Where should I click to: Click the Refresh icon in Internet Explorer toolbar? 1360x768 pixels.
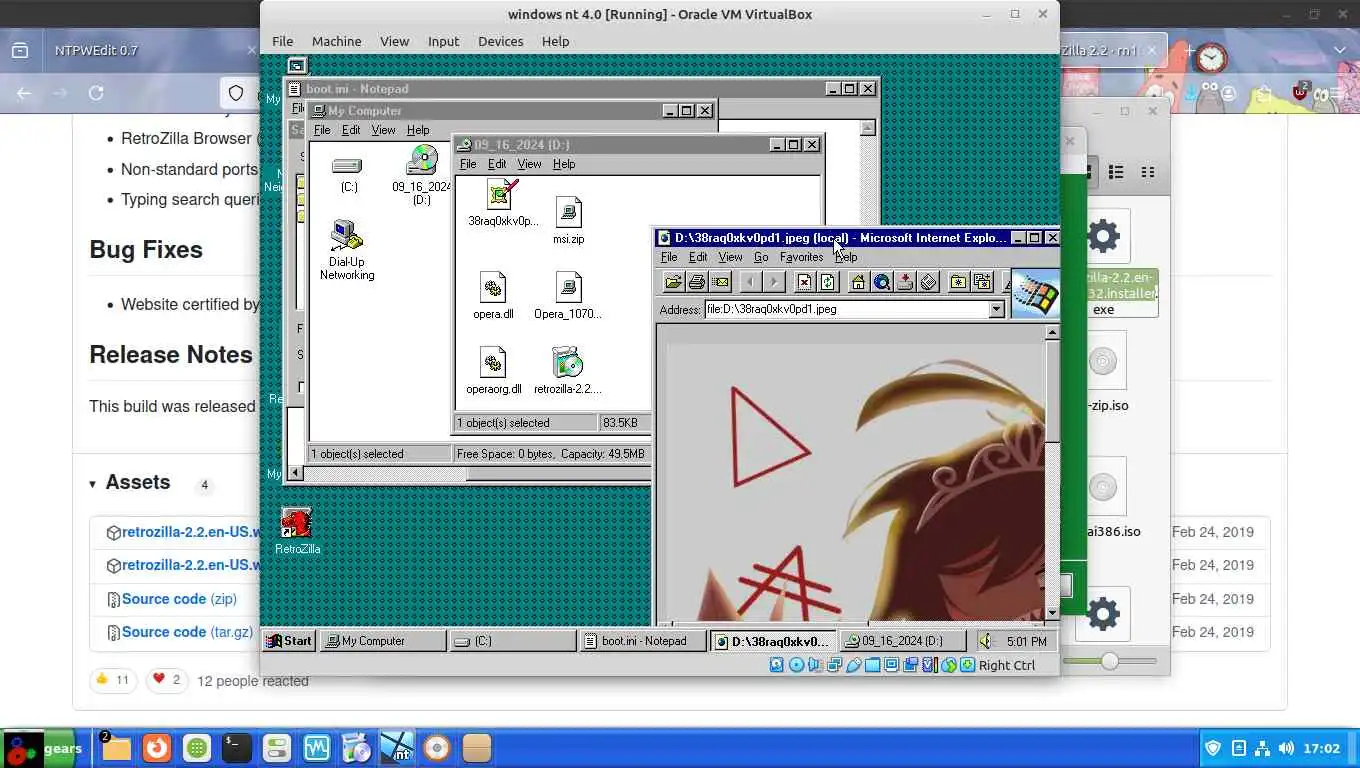coord(828,283)
